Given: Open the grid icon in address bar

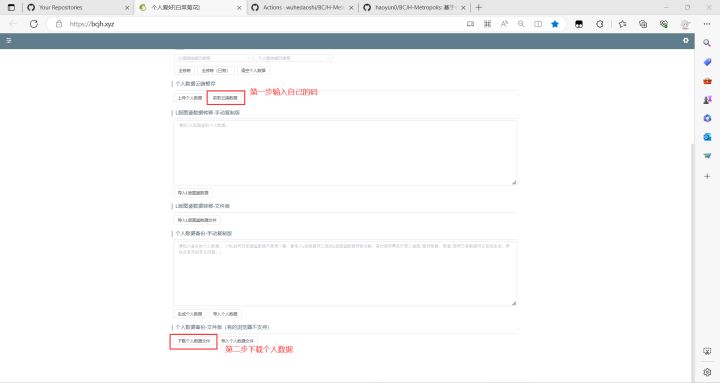Looking at the screenshot, I should point(487,24).
